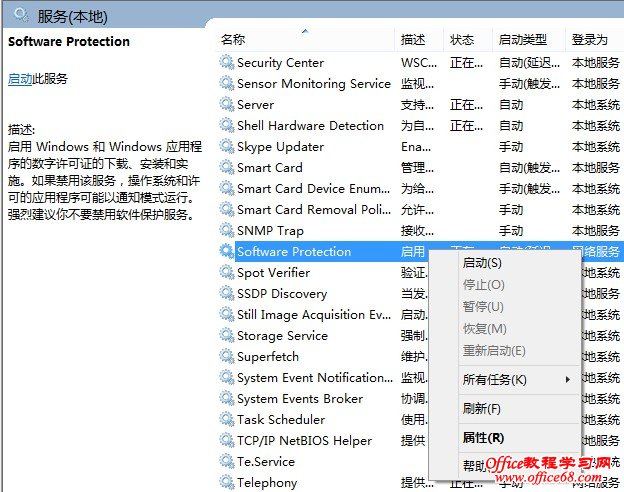624x492 pixels.
Task: Select the Security Center service row
Action: tap(420, 62)
